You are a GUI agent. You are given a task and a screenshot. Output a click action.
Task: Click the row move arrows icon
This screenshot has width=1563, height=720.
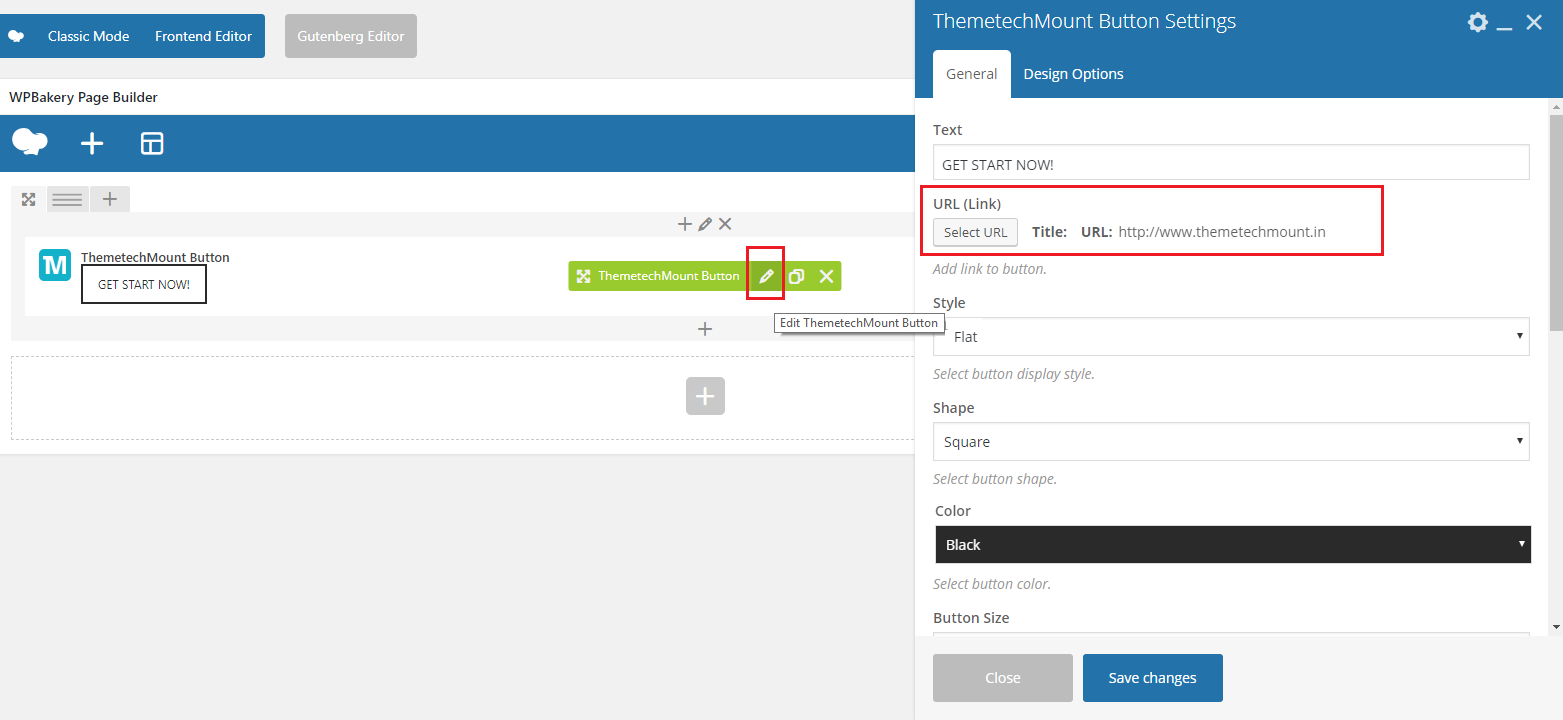pyautogui.click(x=29, y=199)
